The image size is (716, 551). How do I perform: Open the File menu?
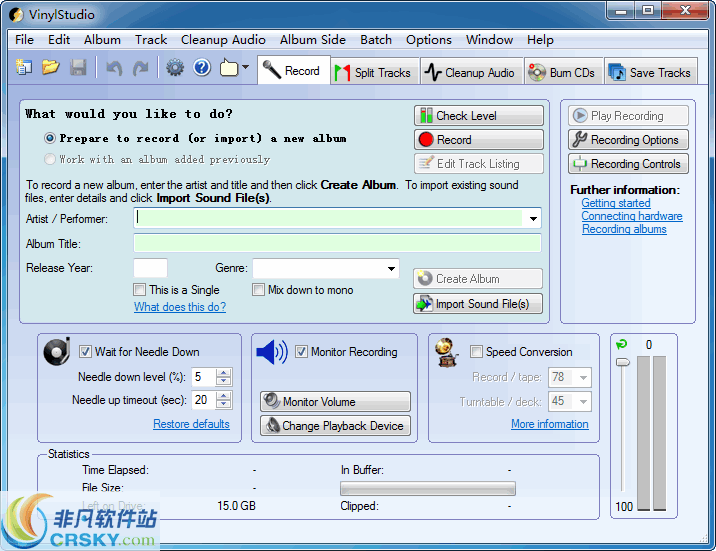24,40
